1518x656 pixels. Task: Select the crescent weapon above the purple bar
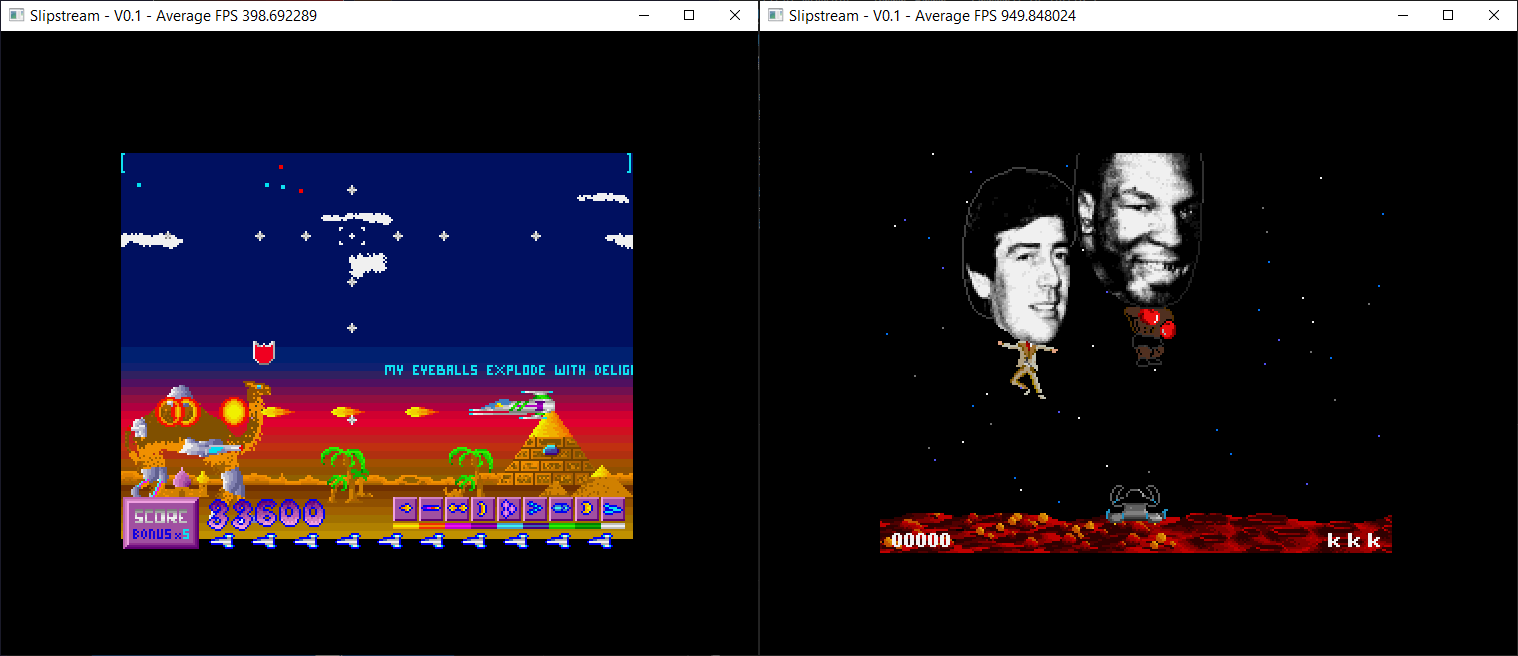483,509
